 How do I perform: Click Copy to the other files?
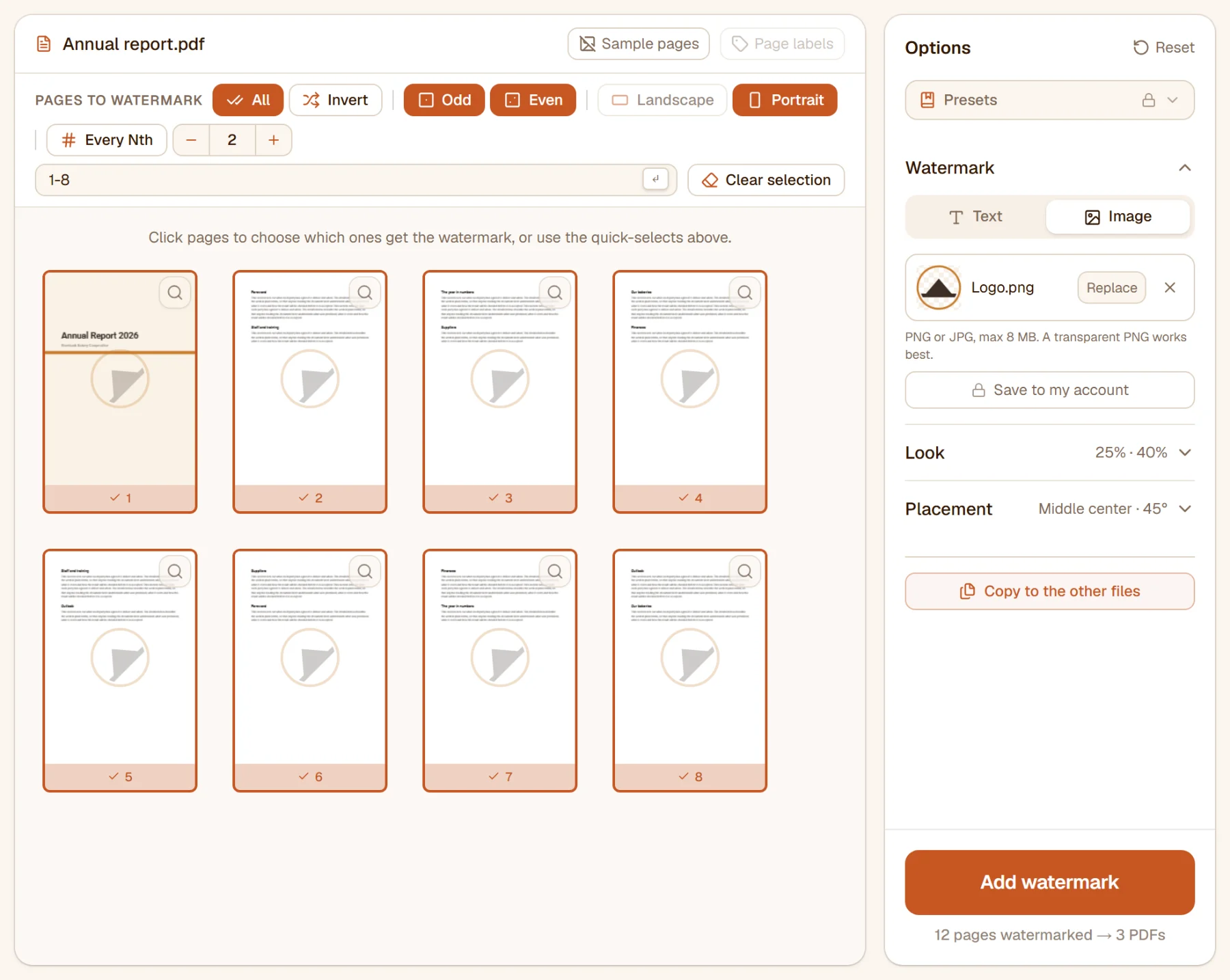(x=1050, y=591)
